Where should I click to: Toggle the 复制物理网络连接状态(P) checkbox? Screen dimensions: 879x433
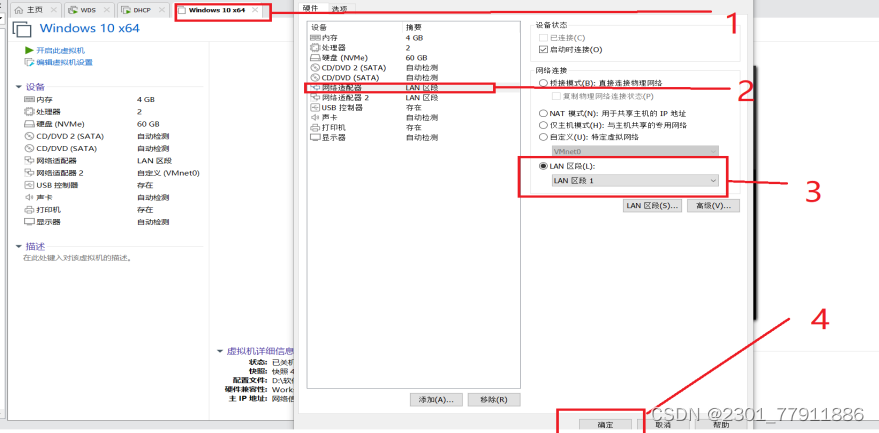tap(556, 96)
